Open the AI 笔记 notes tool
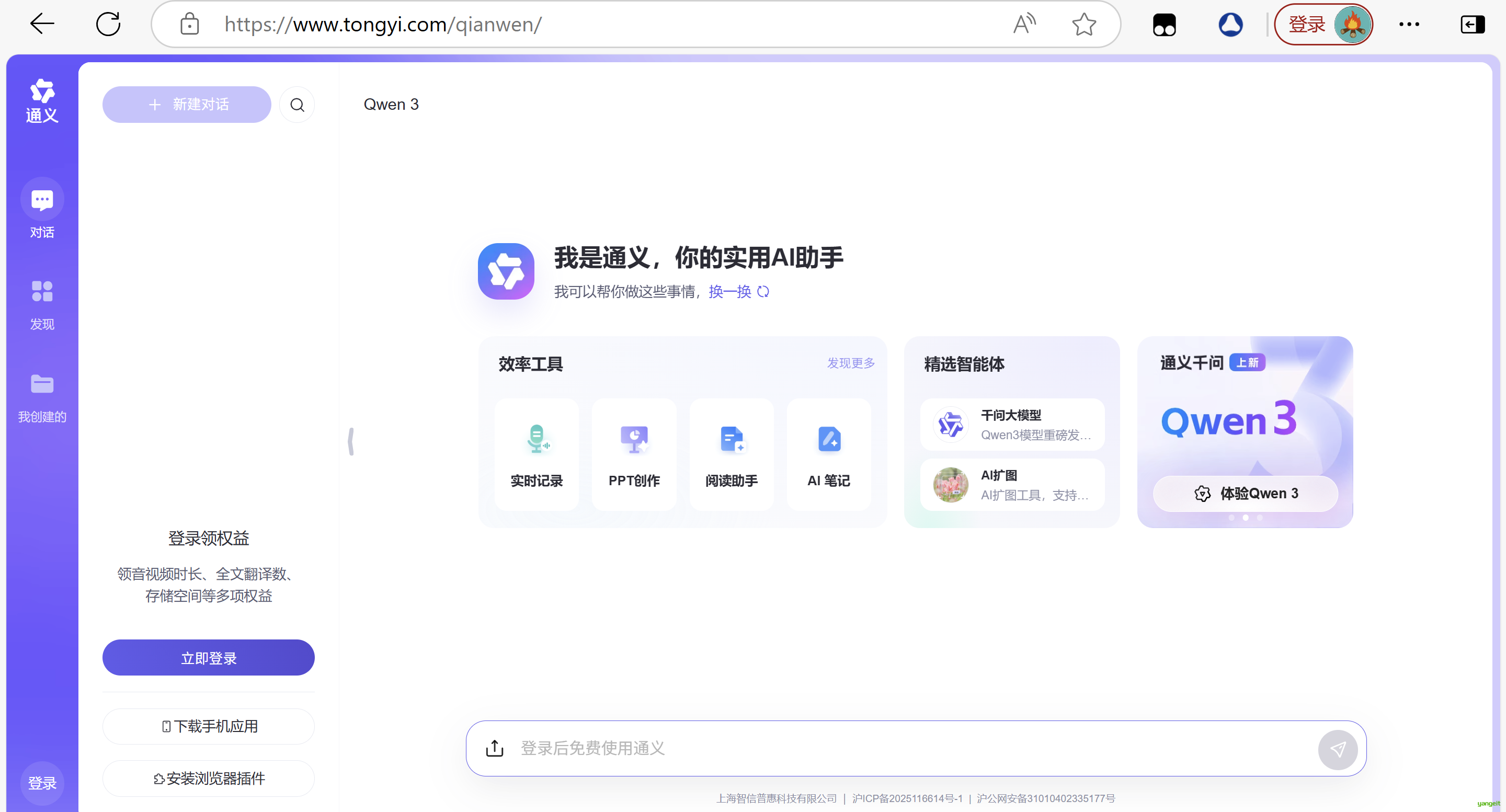Screen dimensions: 1506x812 828,454
